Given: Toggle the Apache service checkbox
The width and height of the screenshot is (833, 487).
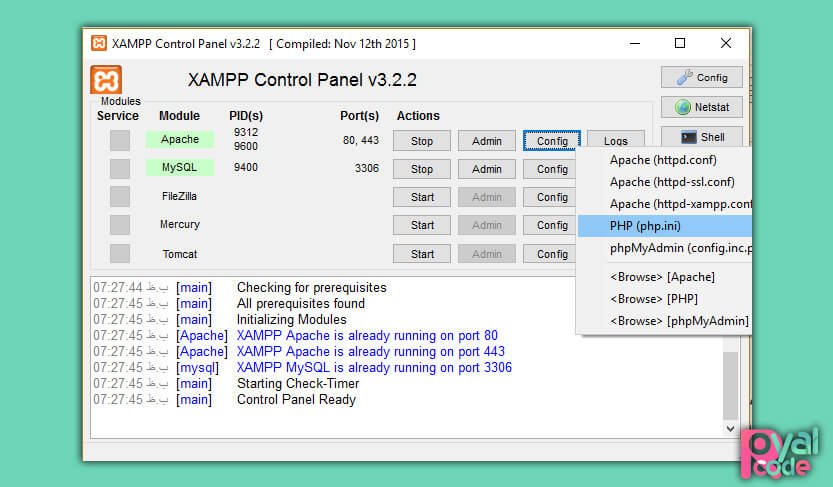Looking at the screenshot, I should tap(120, 141).
